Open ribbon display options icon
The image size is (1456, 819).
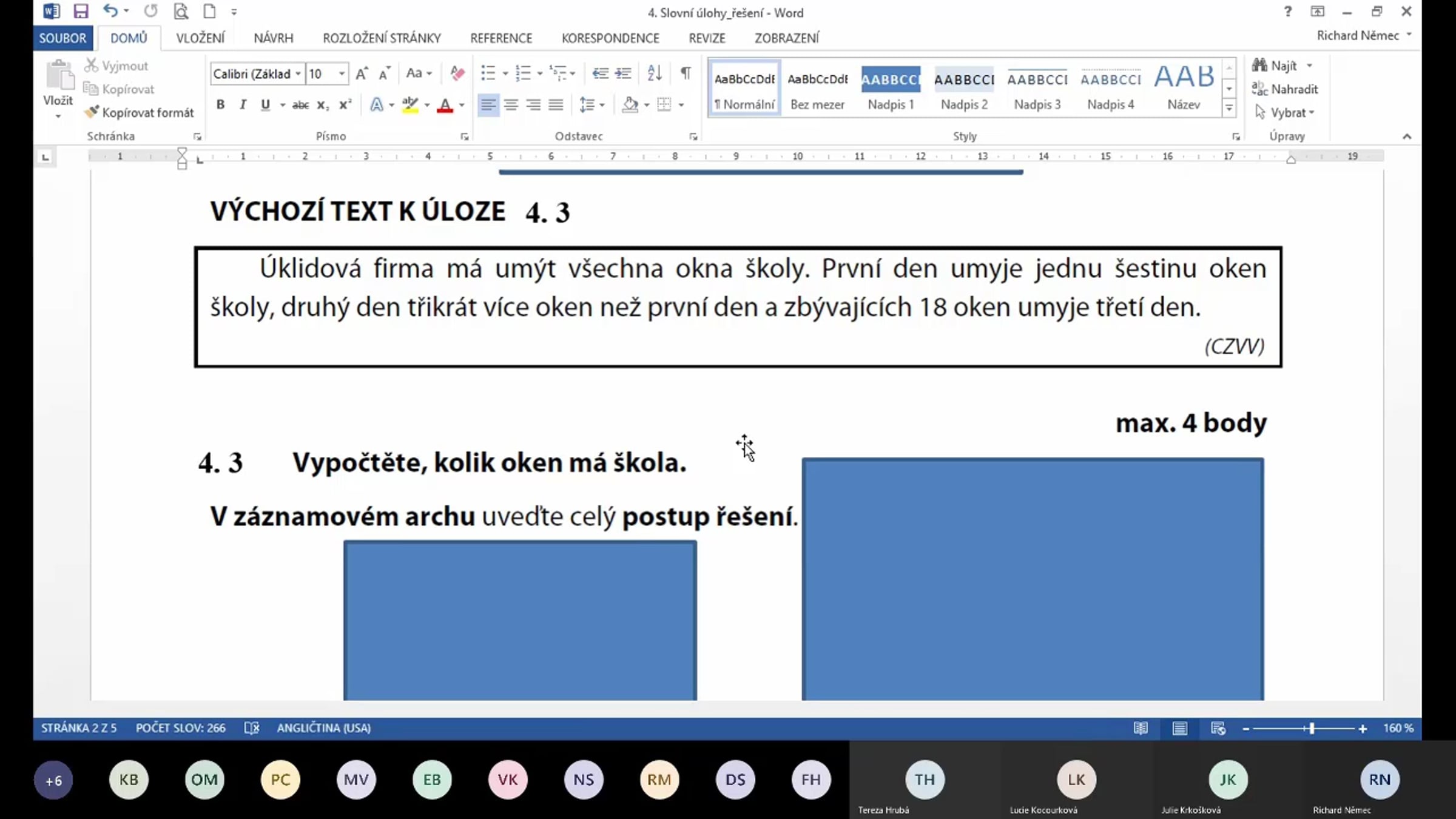tap(1318, 11)
